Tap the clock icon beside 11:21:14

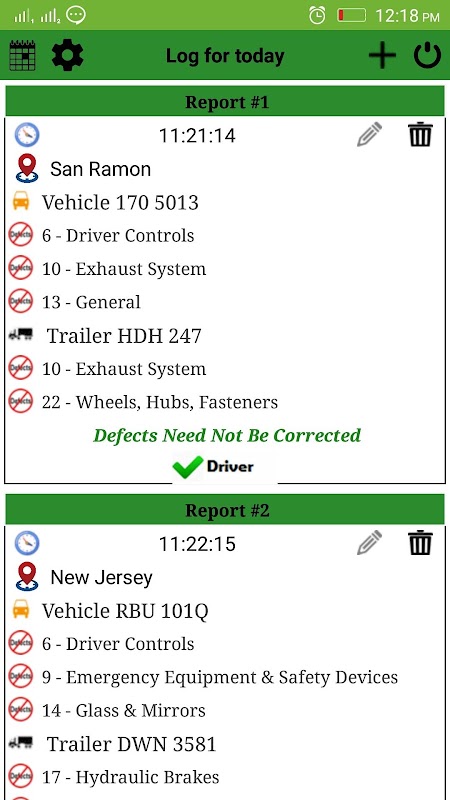[x=27, y=135]
